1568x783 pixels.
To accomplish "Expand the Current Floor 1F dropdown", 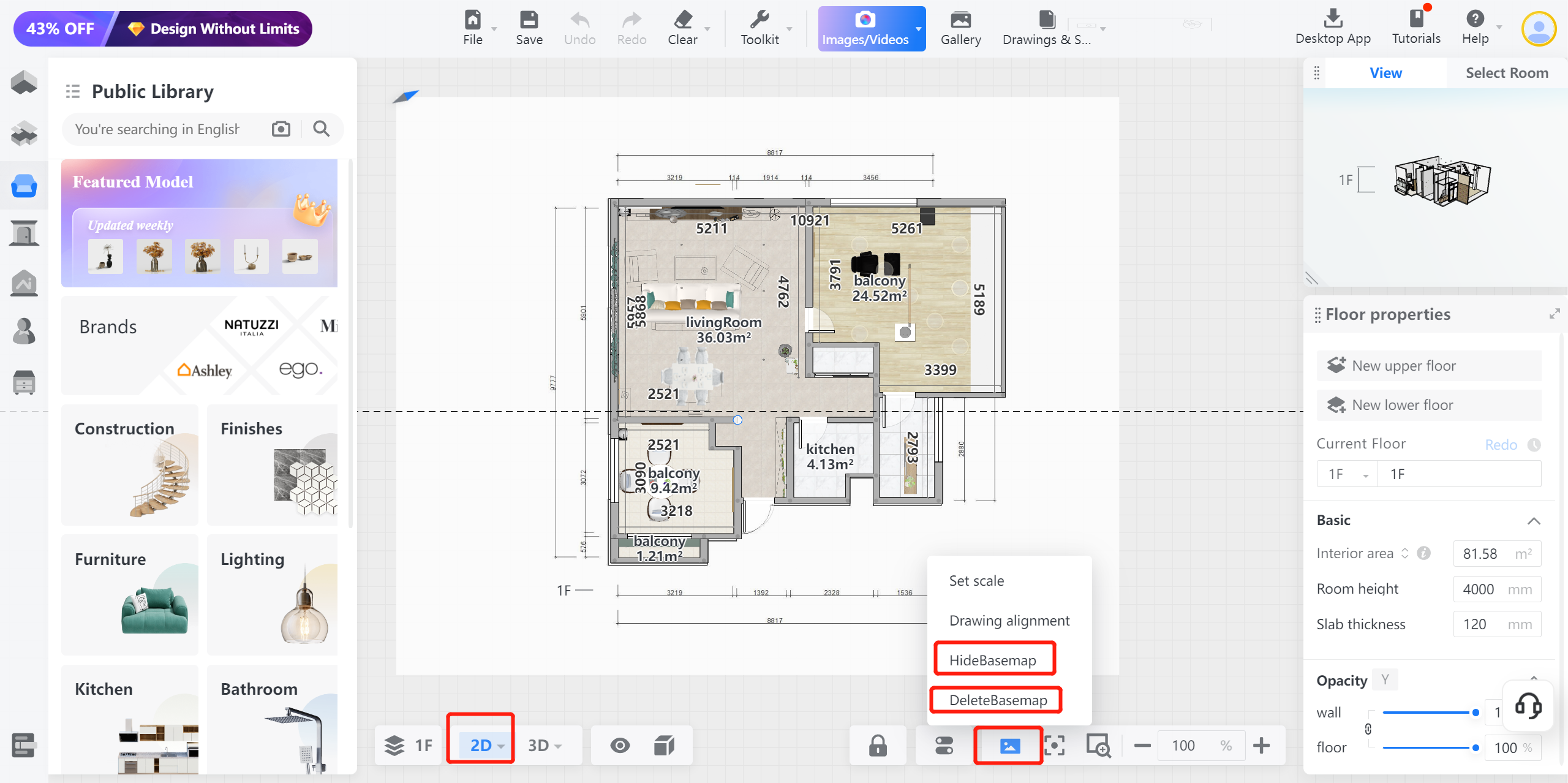I will (x=1347, y=474).
